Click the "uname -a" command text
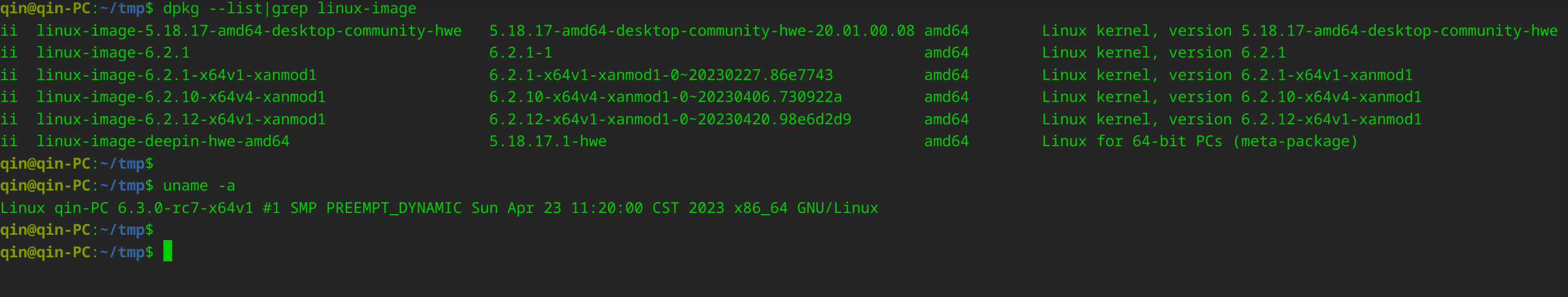 pos(198,185)
